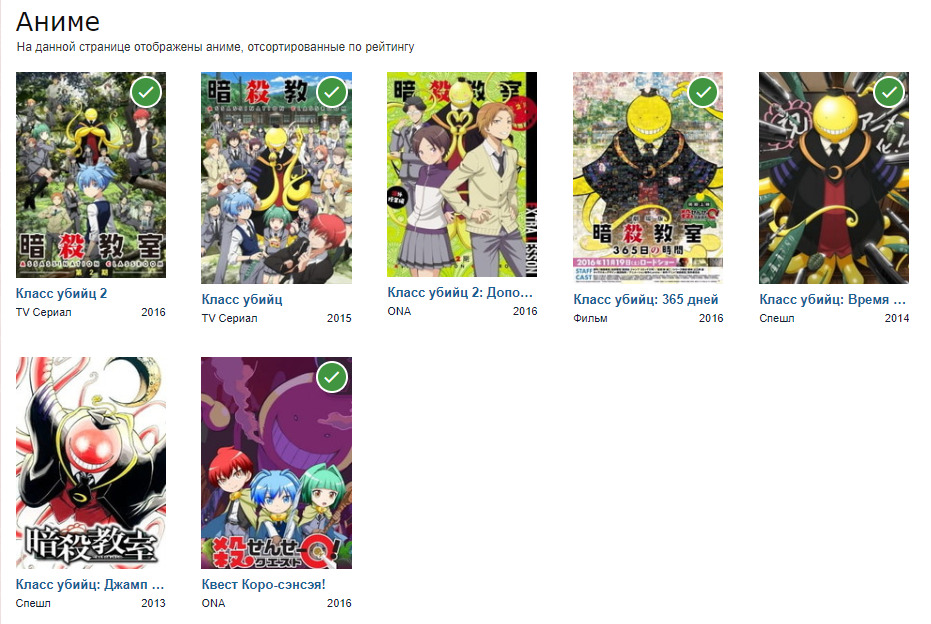Open poster of Класс убийц 2: Допо… ONA
The width and height of the screenshot is (931, 624).
click(x=462, y=175)
